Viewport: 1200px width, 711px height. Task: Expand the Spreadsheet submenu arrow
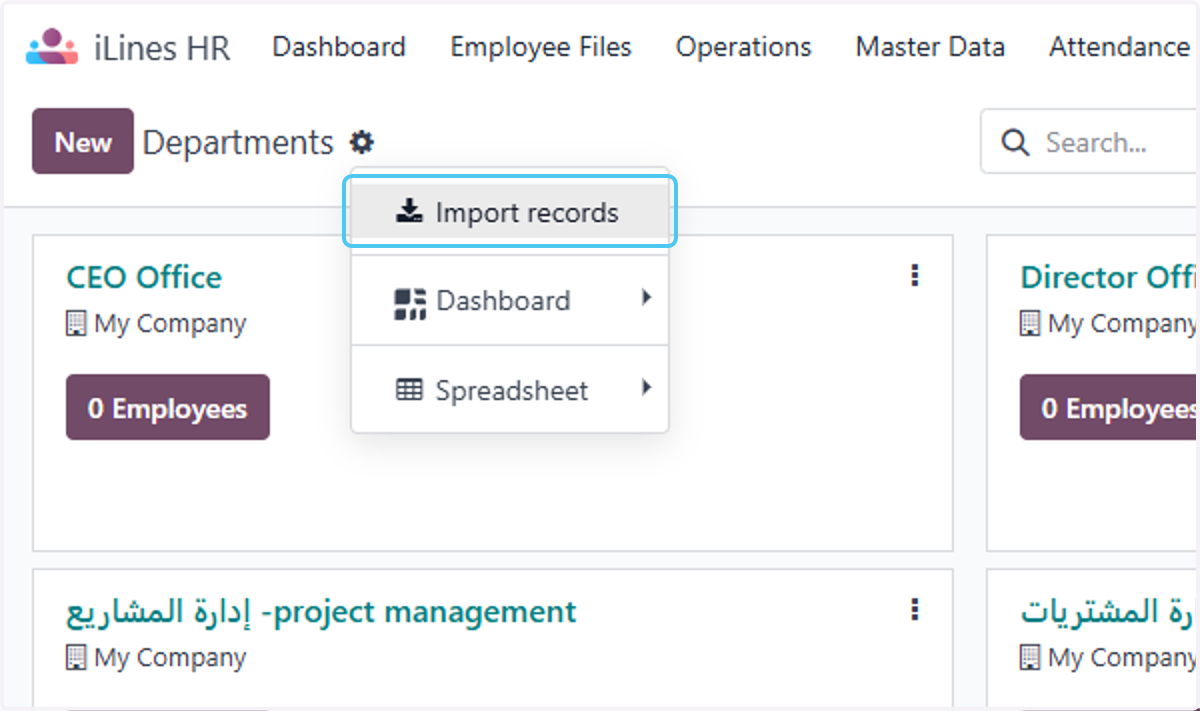pyautogui.click(x=646, y=387)
